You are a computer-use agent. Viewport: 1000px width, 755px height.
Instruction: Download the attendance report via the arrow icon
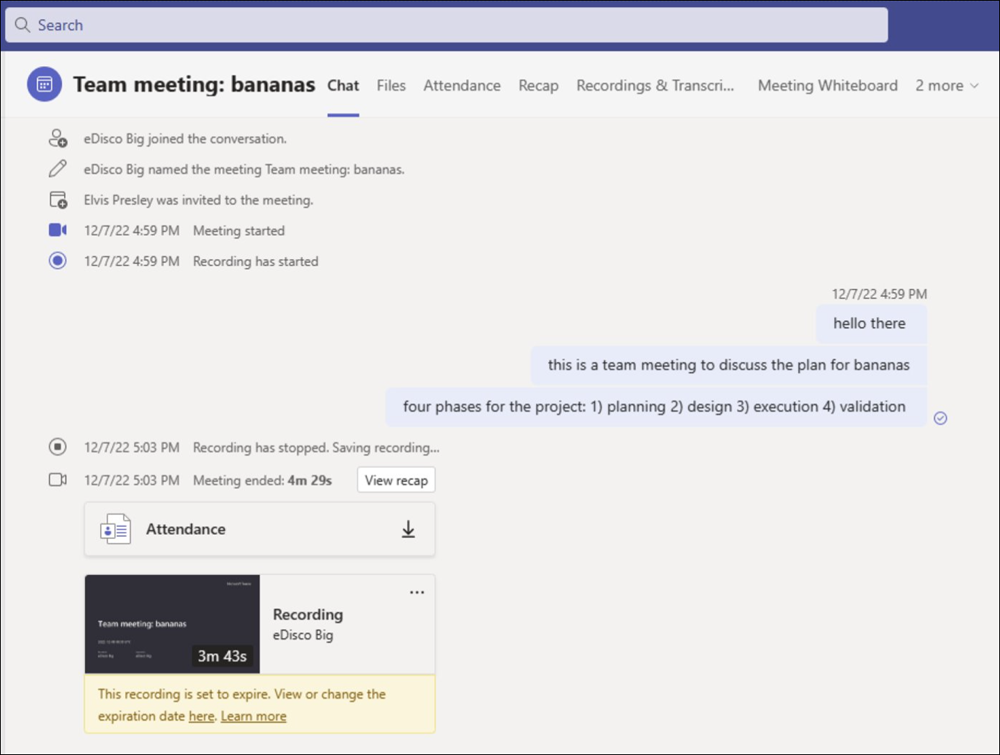(x=408, y=528)
